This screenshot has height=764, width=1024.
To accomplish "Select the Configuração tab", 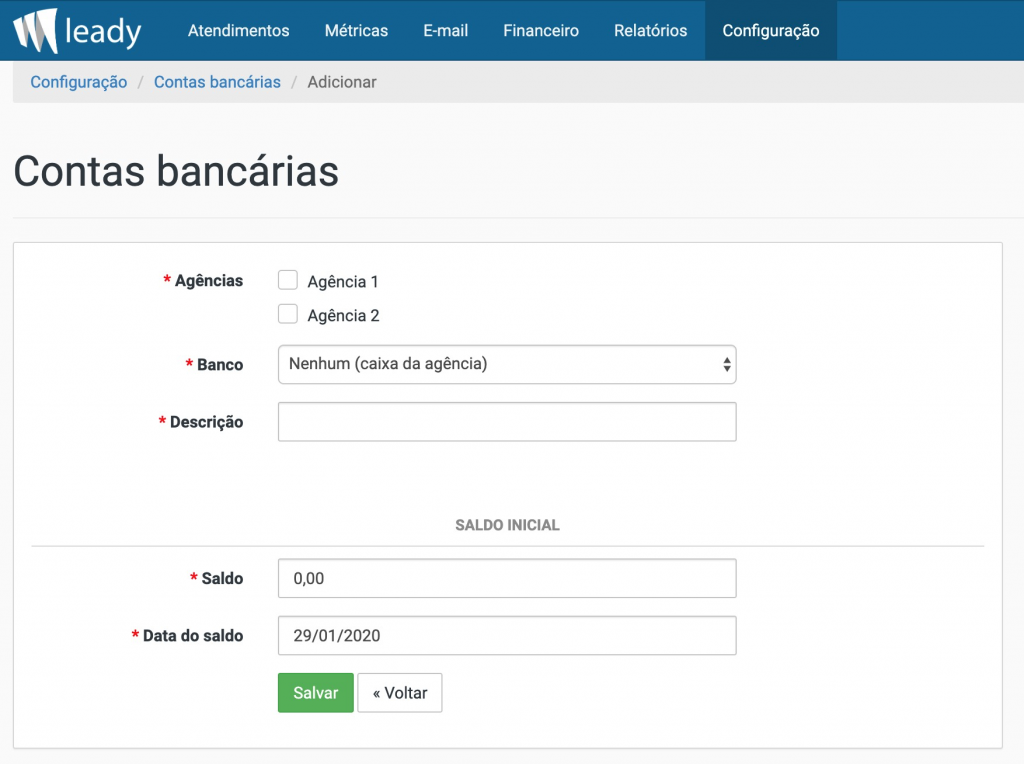I will click(x=771, y=31).
